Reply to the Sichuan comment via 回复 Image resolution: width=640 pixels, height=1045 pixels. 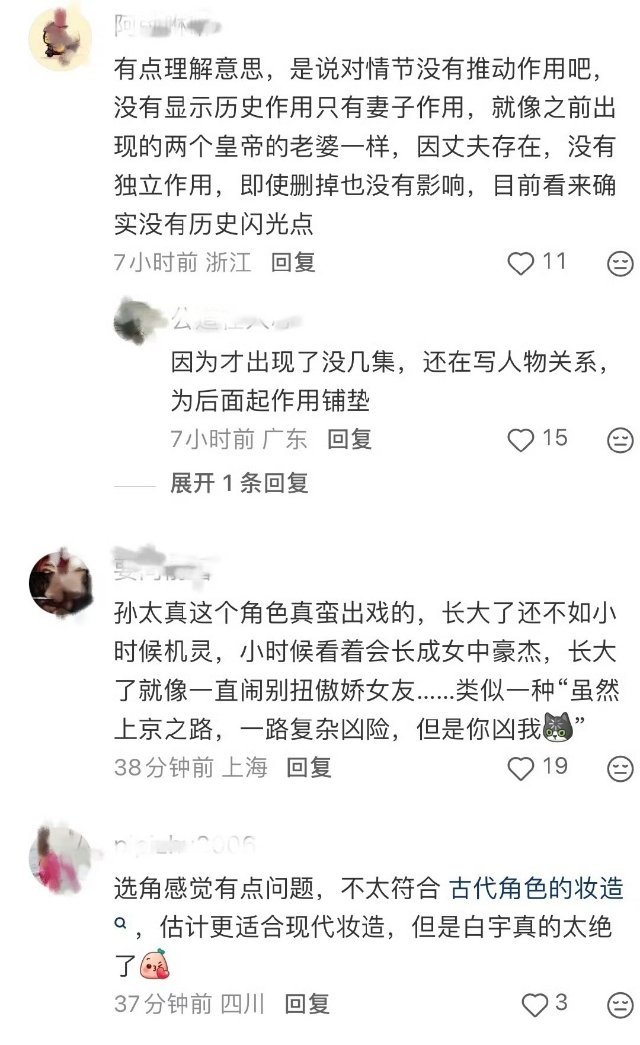pos(307,1004)
